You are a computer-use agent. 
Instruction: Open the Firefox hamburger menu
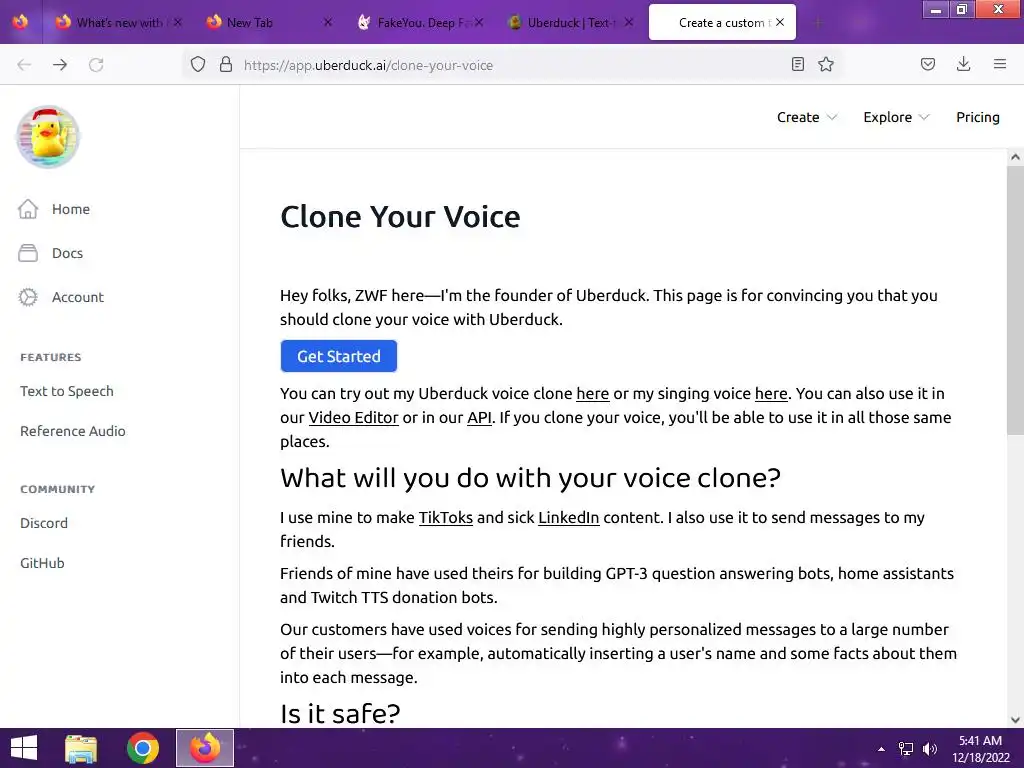(1000, 64)
